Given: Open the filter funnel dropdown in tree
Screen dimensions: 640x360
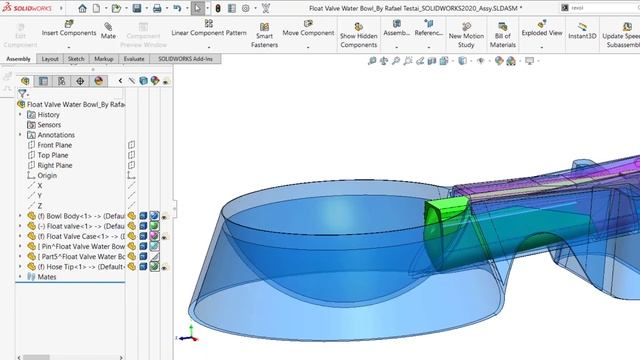Looking at the screenshot, I should coord(23,94).
